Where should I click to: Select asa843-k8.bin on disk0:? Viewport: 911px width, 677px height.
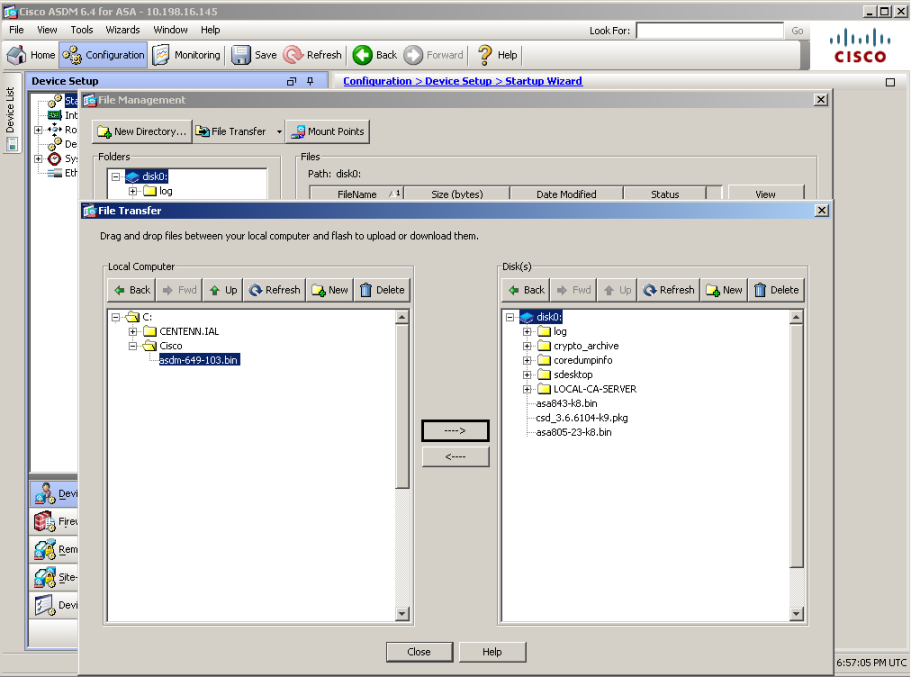click(566, 403)
